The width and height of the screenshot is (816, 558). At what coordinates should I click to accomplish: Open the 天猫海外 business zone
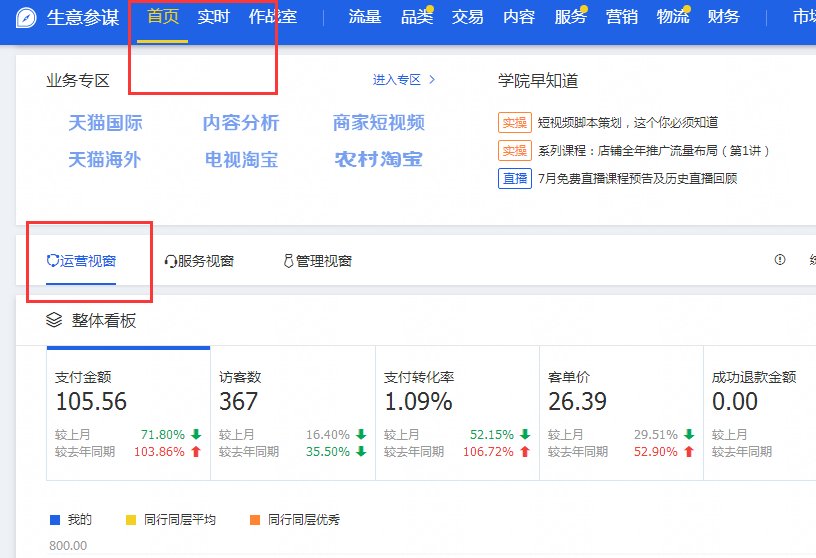[105, 159]
